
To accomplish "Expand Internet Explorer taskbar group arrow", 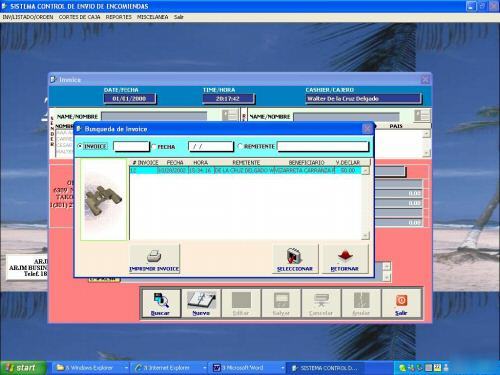I will [x=205, y=368].
